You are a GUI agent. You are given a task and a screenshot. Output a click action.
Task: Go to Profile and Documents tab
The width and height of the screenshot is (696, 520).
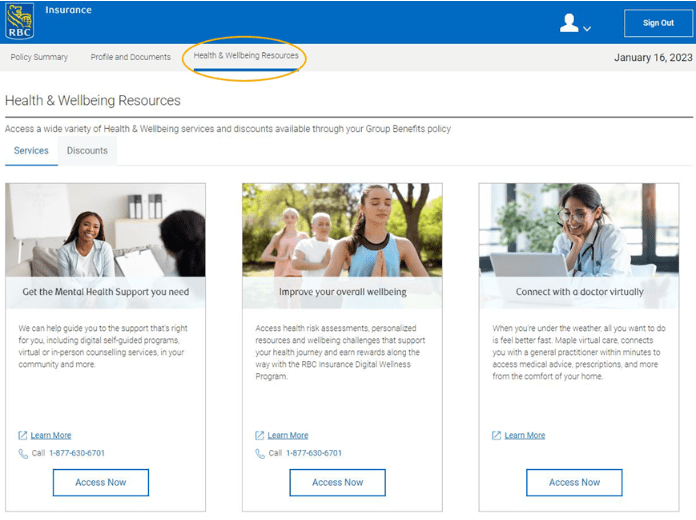(130, 57)
